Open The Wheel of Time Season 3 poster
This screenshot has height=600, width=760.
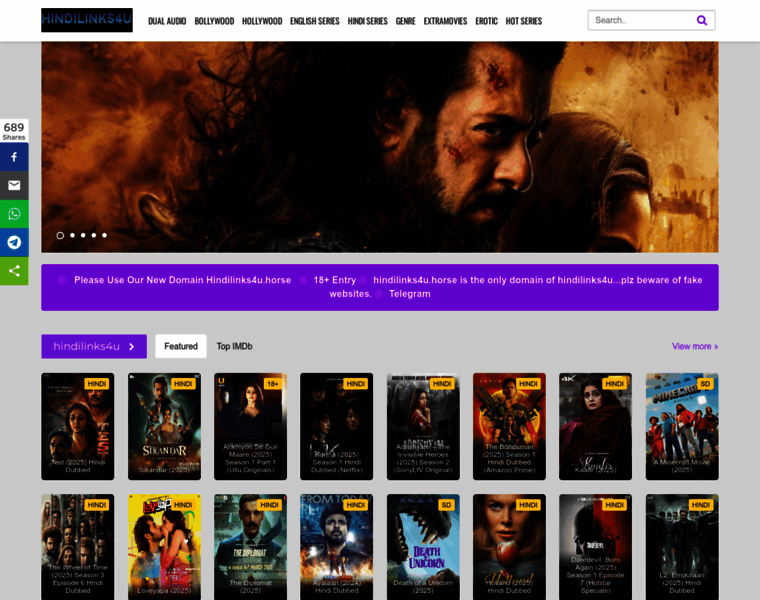pyautogui.click(x=78, y=547)
